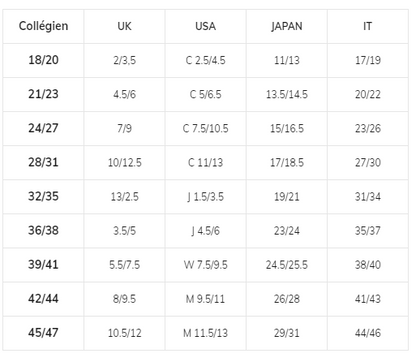Click the 36/38 size row label
416x362 pixels.
coord(43,230)
